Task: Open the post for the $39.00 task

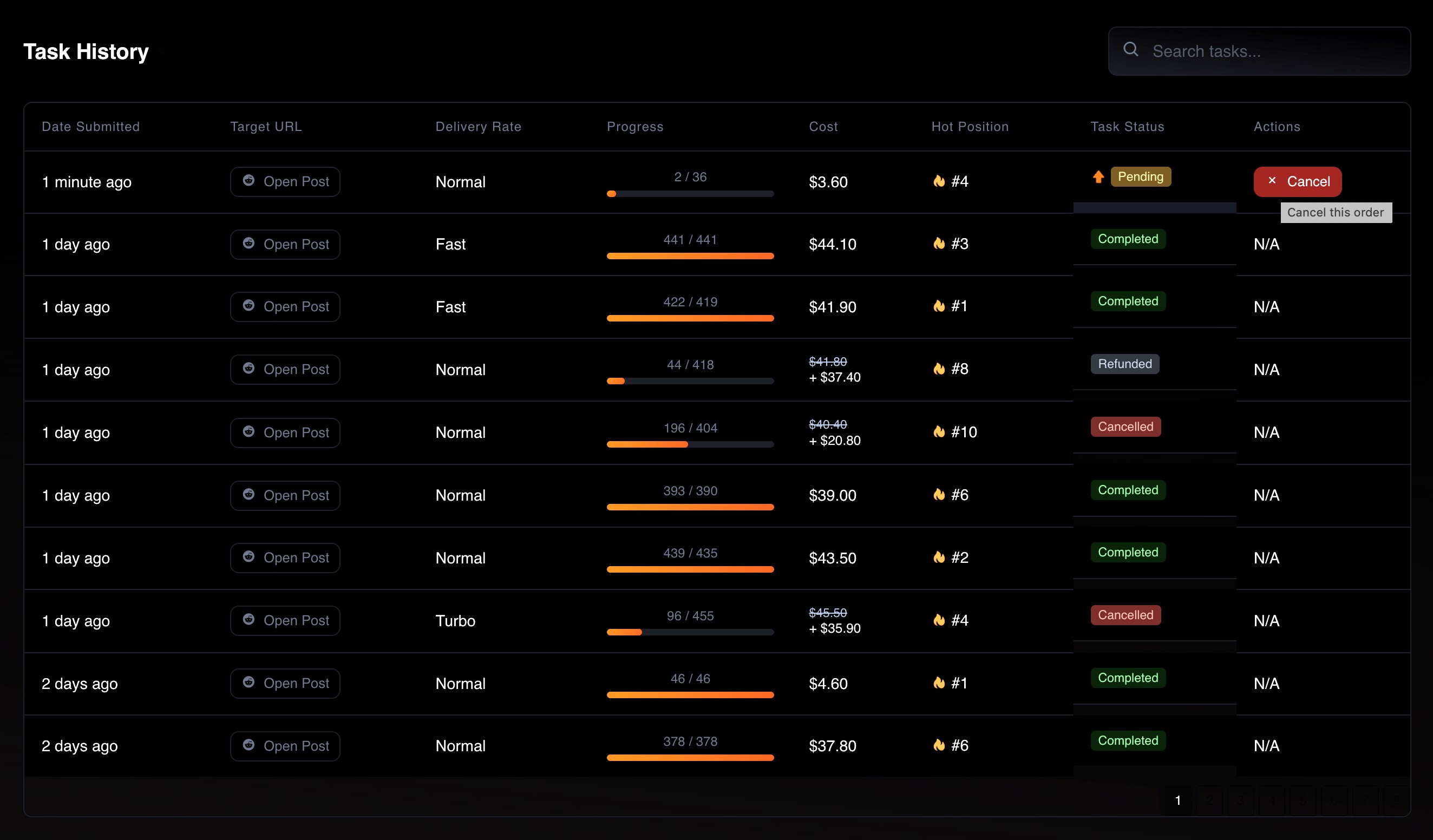Action: 285,496
